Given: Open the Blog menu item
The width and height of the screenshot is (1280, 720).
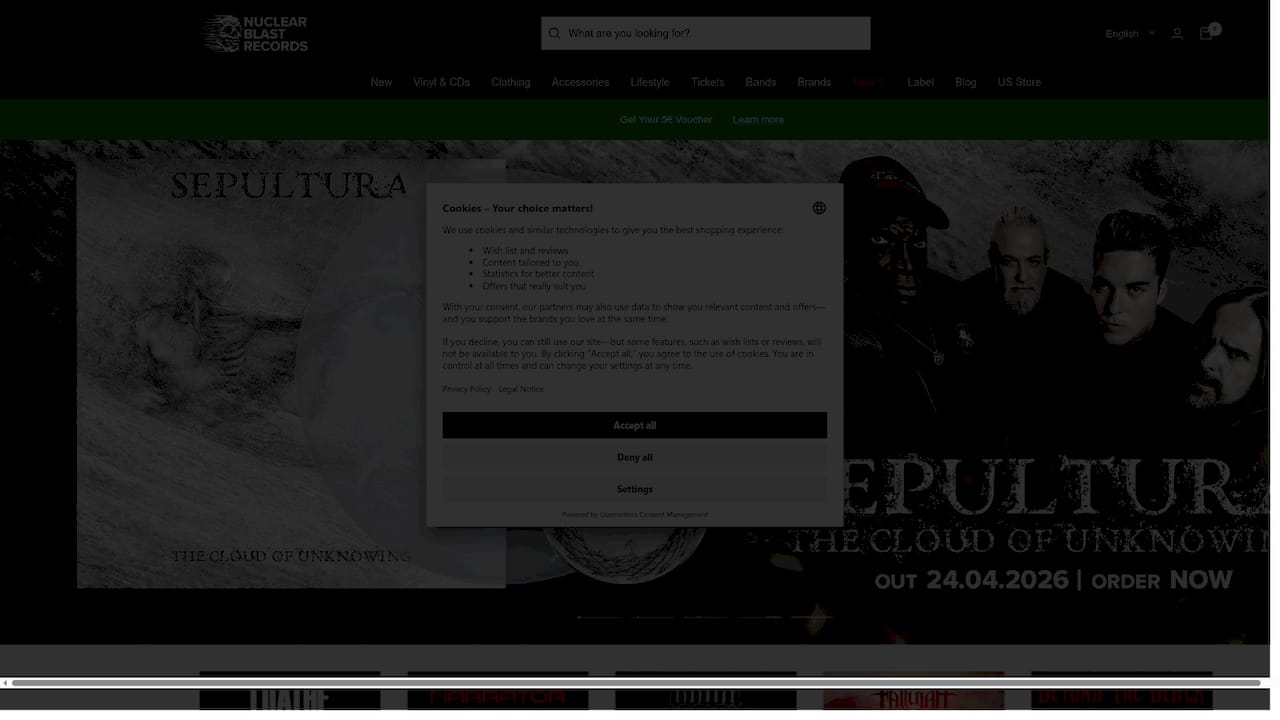Looking at the screenshot, I should point(965,82).
